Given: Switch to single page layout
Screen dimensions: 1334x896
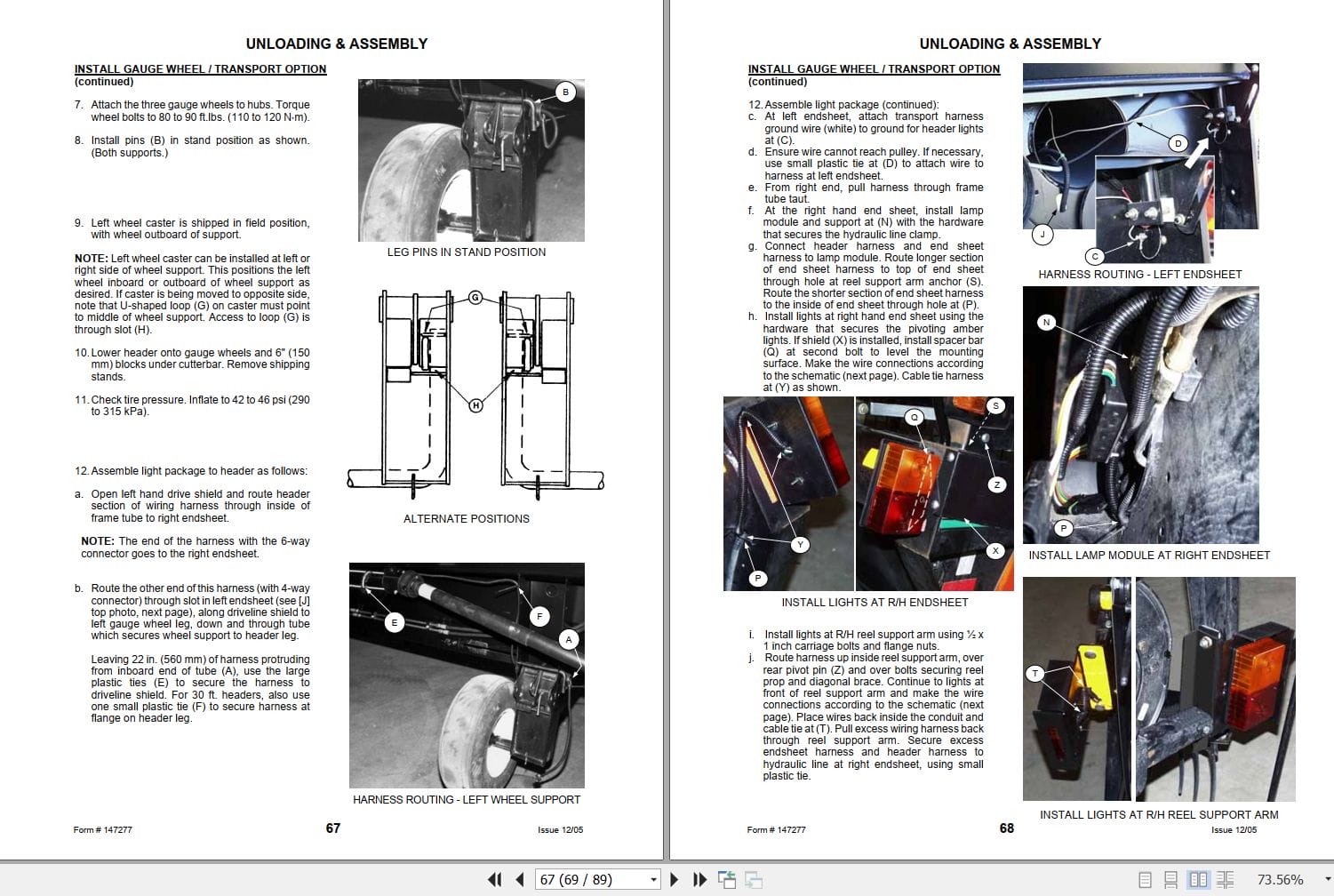Looking at the screenshot, I should click(x=1145, y=880).
